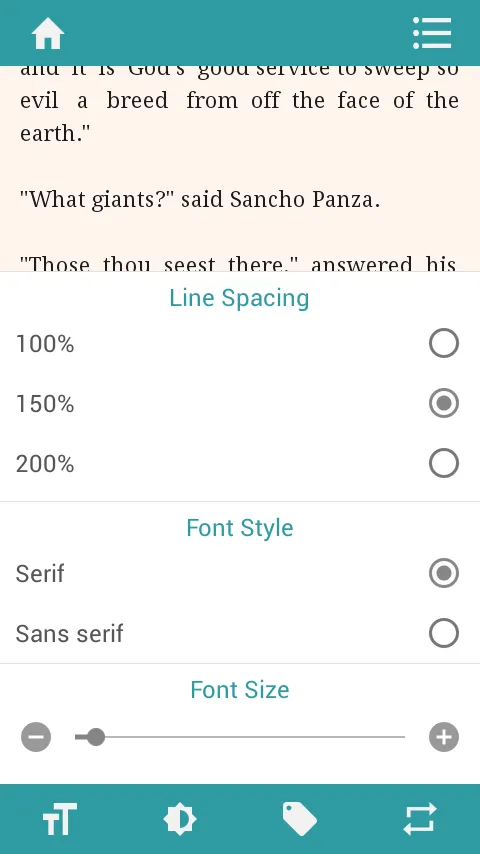480x854 pixels.
Task: Decrease font size with minus icon
Action: point(36,737)
